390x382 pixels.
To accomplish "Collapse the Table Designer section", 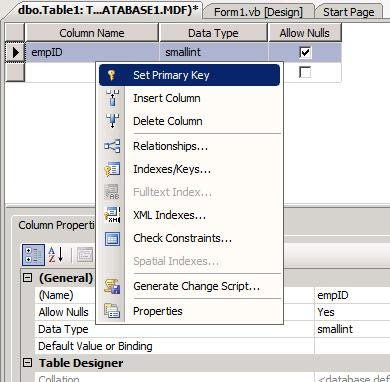I will pos(27,363).
